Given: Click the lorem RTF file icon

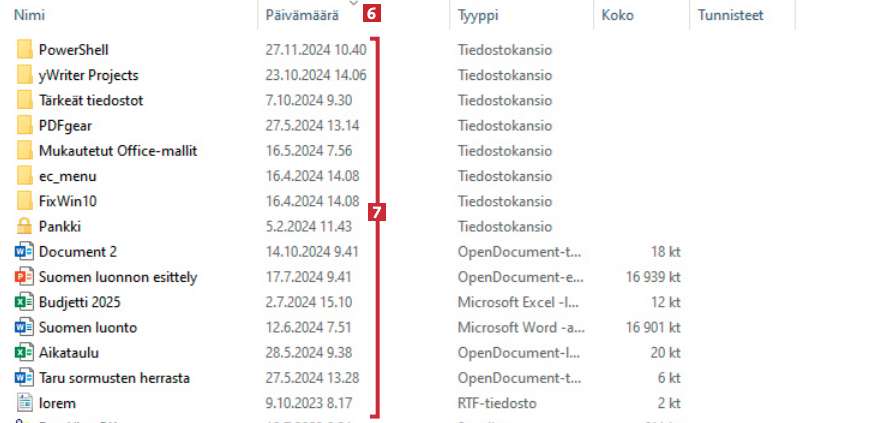Looking at the screenshot, I should (x=25, y=403).
